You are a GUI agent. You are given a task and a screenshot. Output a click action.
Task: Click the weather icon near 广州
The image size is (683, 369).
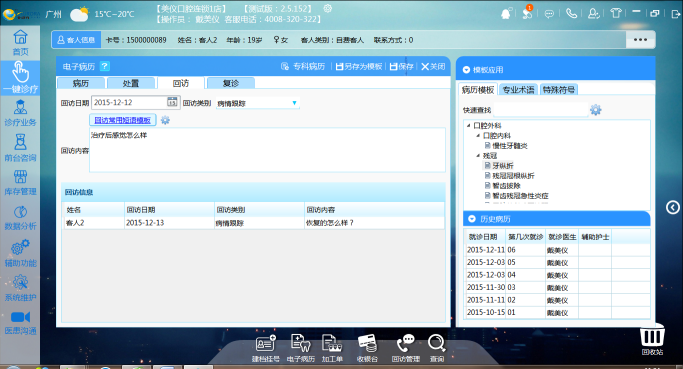[79, 14]
